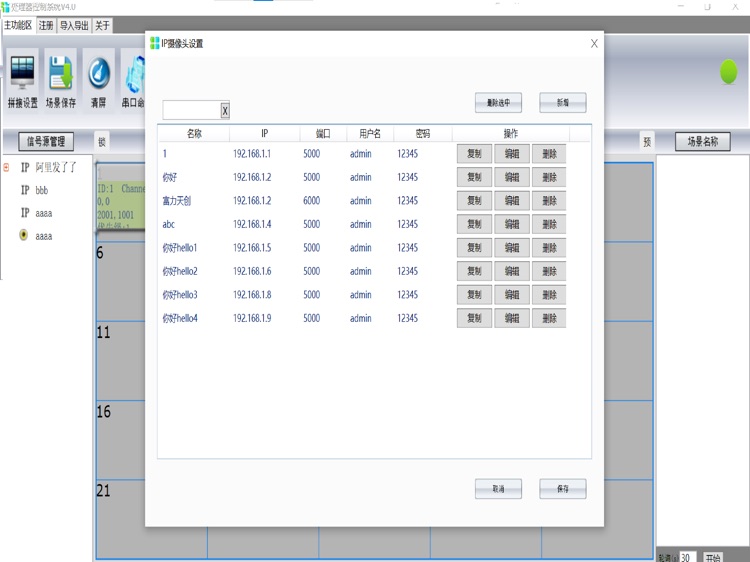Click 复制 for row 192.168.1.1
The image size is (750, 562).
point(474,154)
